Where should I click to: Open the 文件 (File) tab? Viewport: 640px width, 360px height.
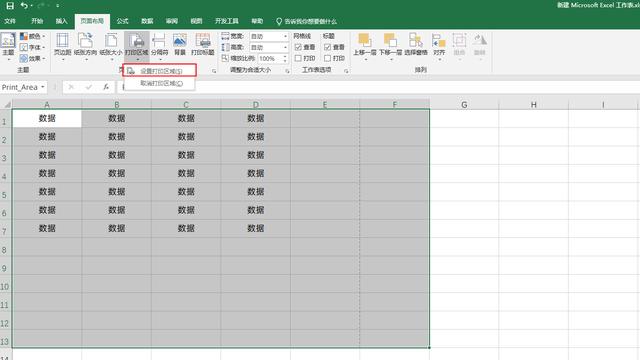pyautogui.click(x=10, y=21)
